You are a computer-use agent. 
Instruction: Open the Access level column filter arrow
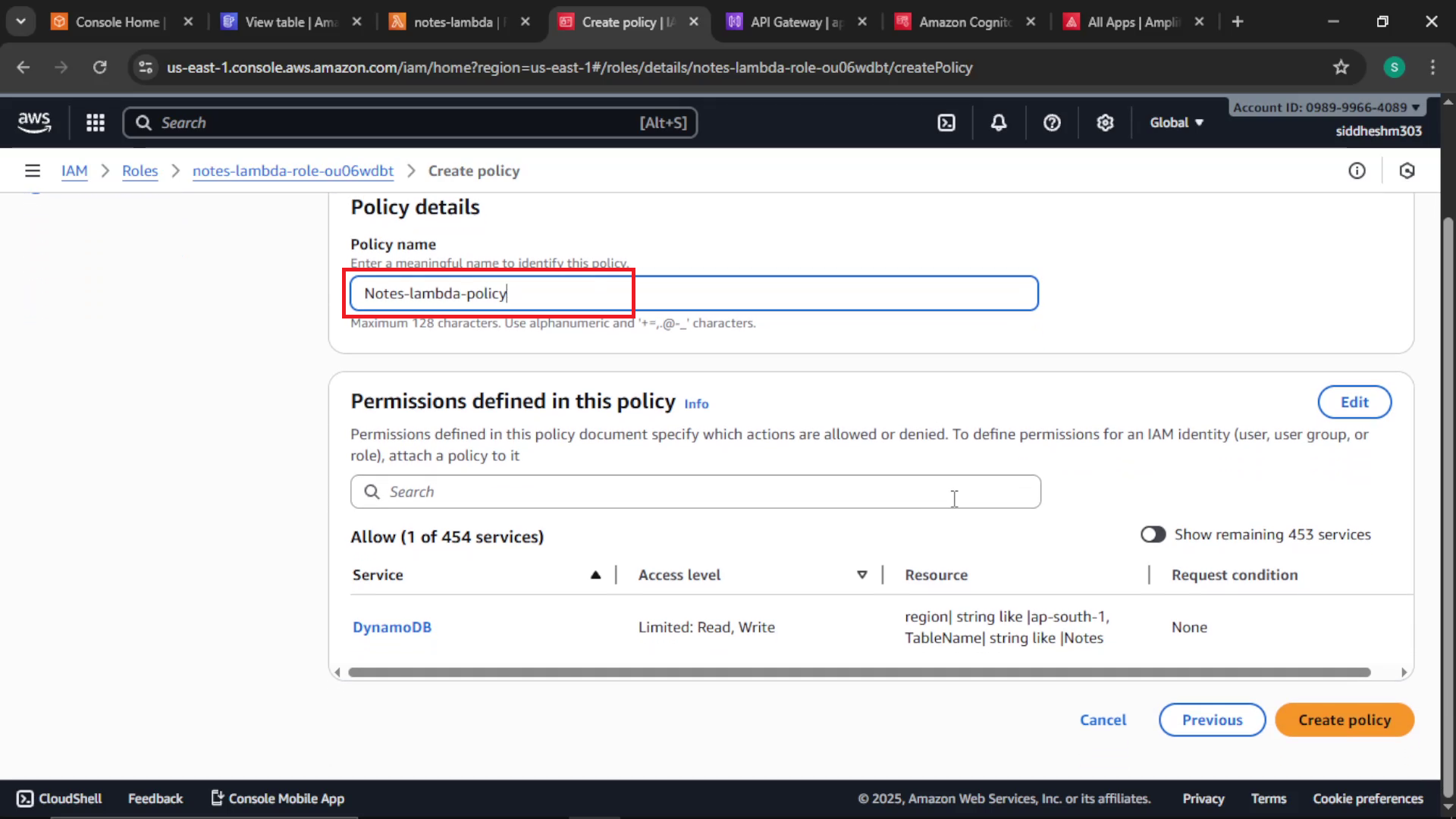point(862,576)
